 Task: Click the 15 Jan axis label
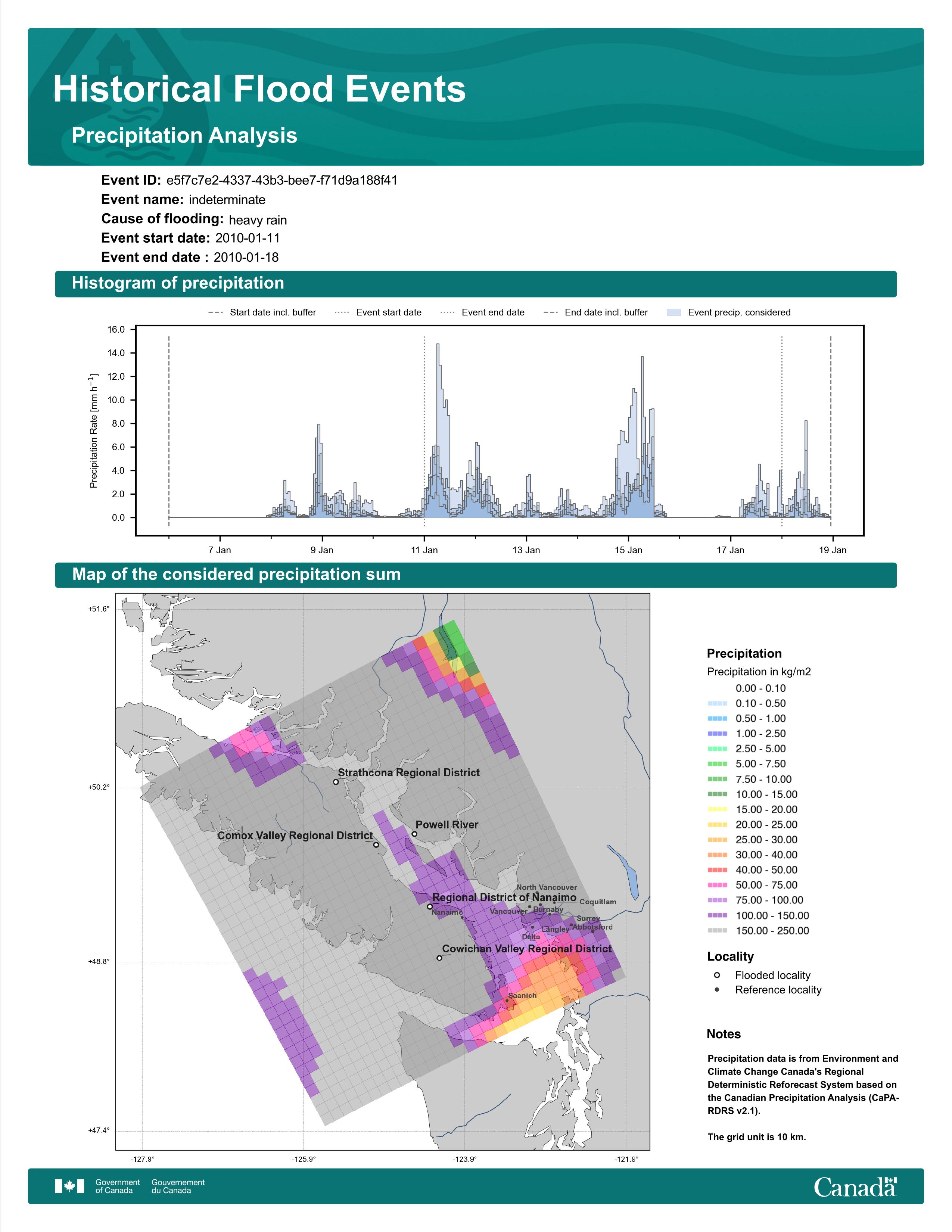click(628, 550)
